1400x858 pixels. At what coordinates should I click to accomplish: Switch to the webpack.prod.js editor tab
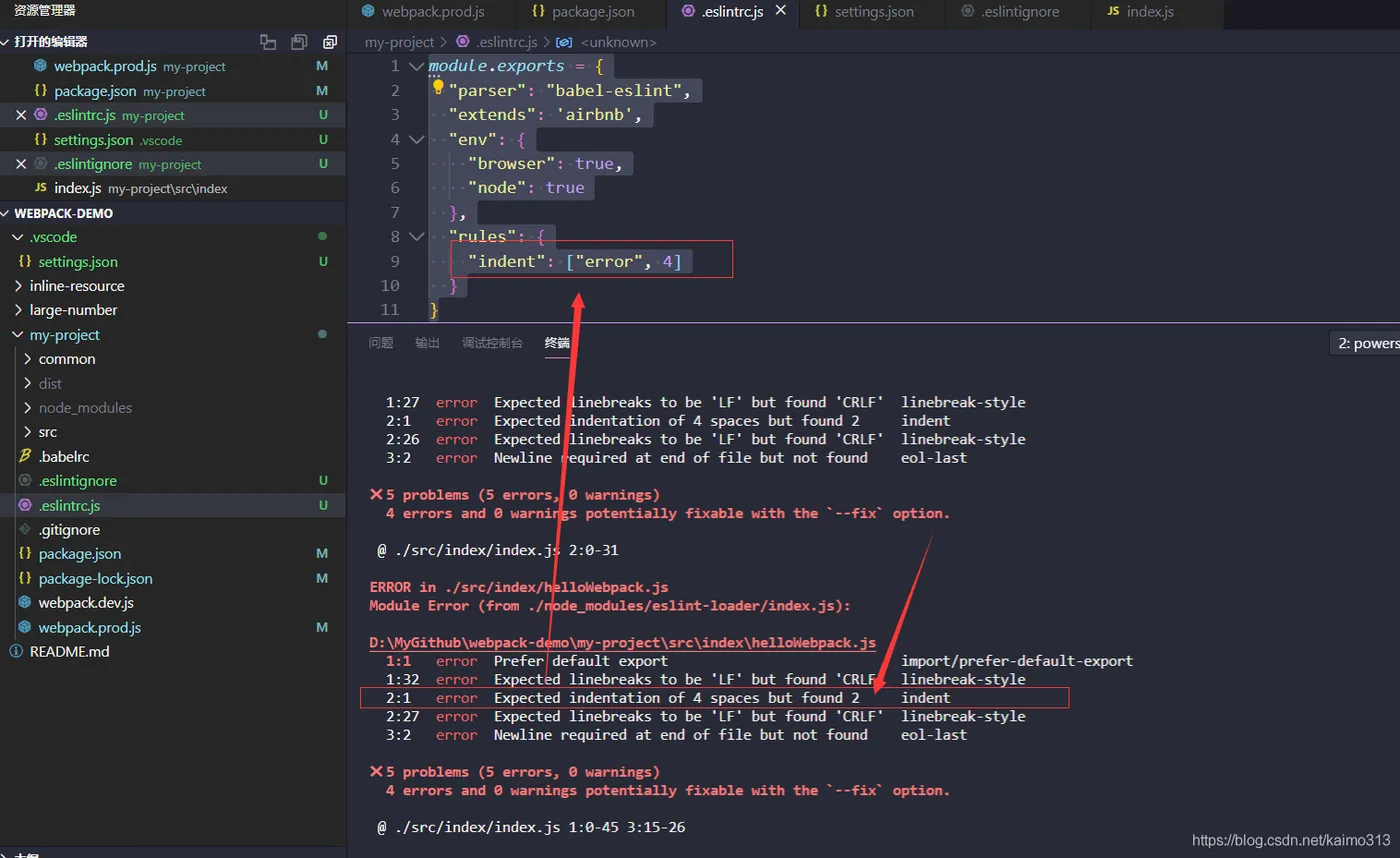click(x=433, y=13)
